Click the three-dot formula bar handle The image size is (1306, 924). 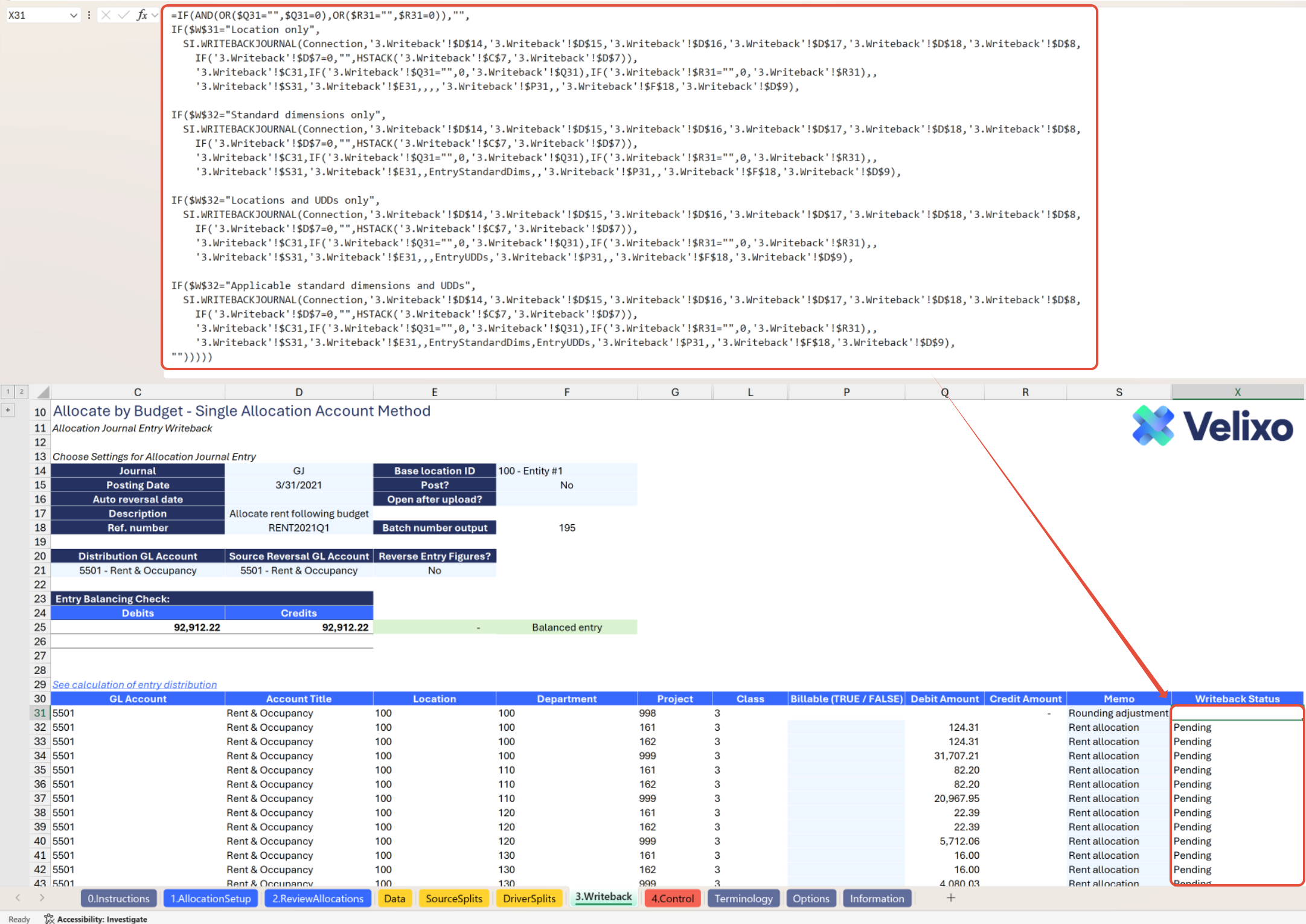[x=89, y=15]
